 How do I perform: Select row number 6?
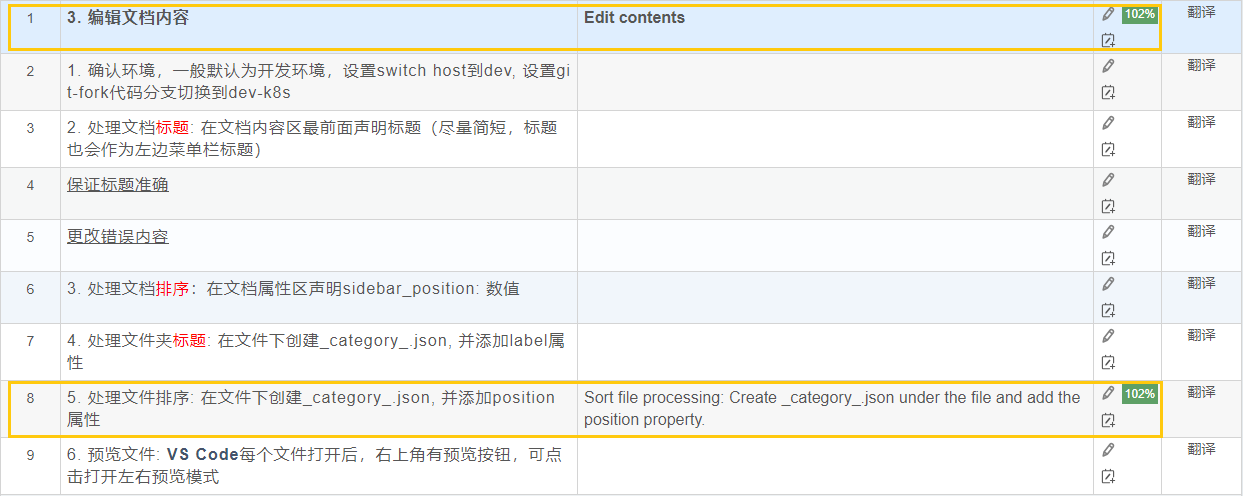(x=30, y=289)
